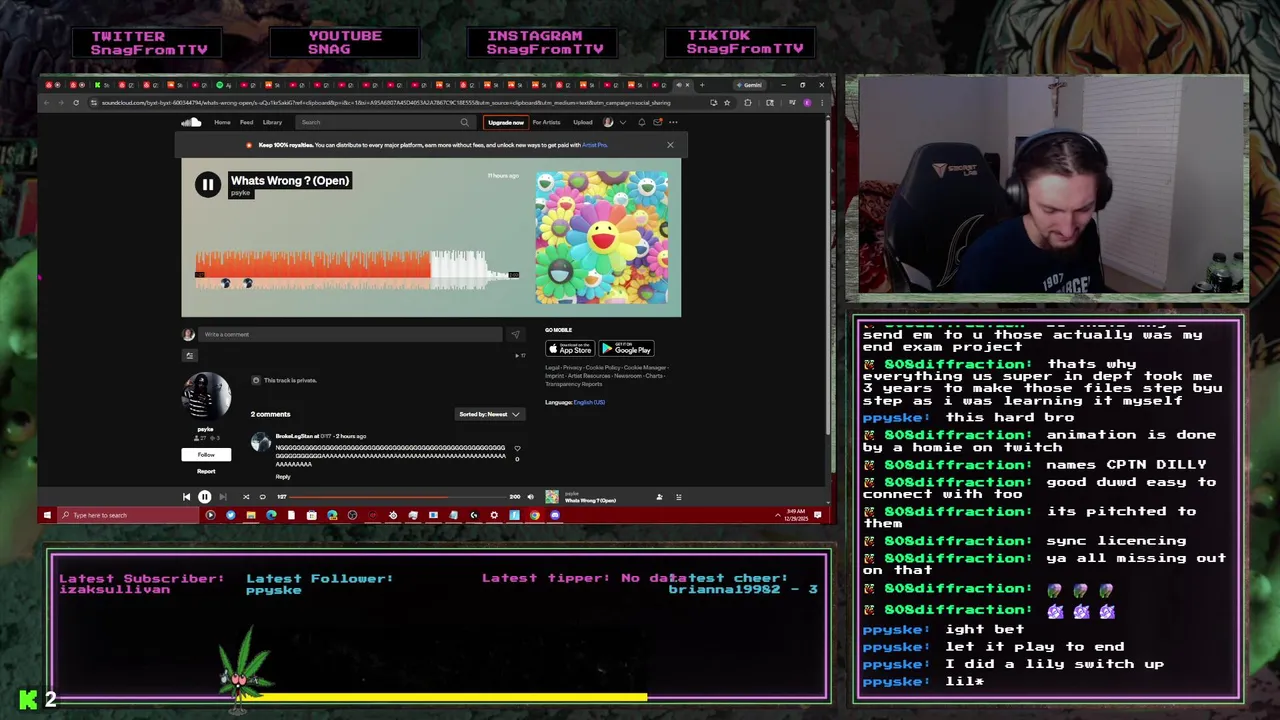Click the search magnifier icon
Viewport: 1280px width, 720px height.
(464, 122)
